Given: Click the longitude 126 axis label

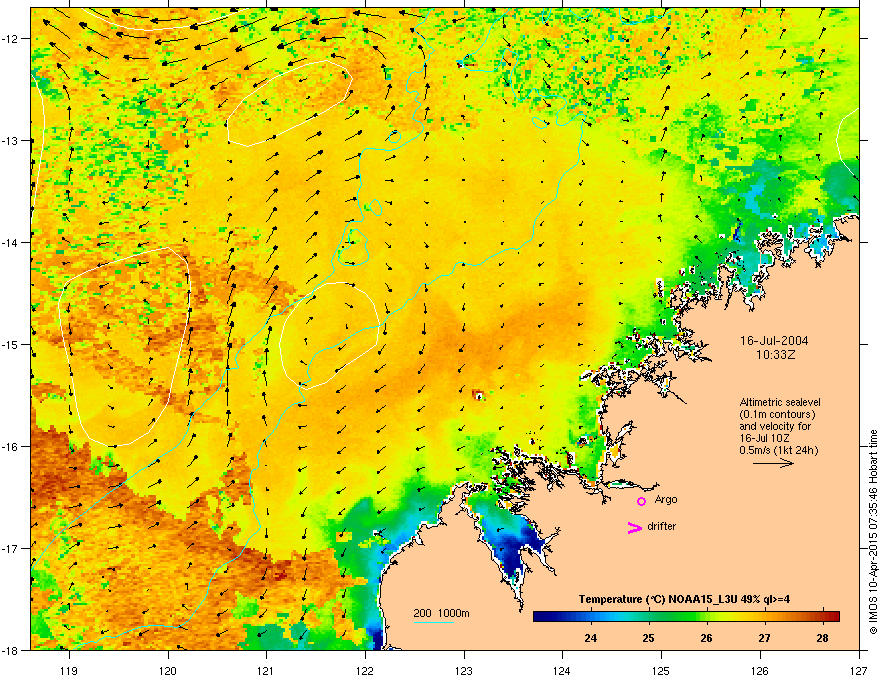Looking at the screenshot, I should [x=760, y=670].
